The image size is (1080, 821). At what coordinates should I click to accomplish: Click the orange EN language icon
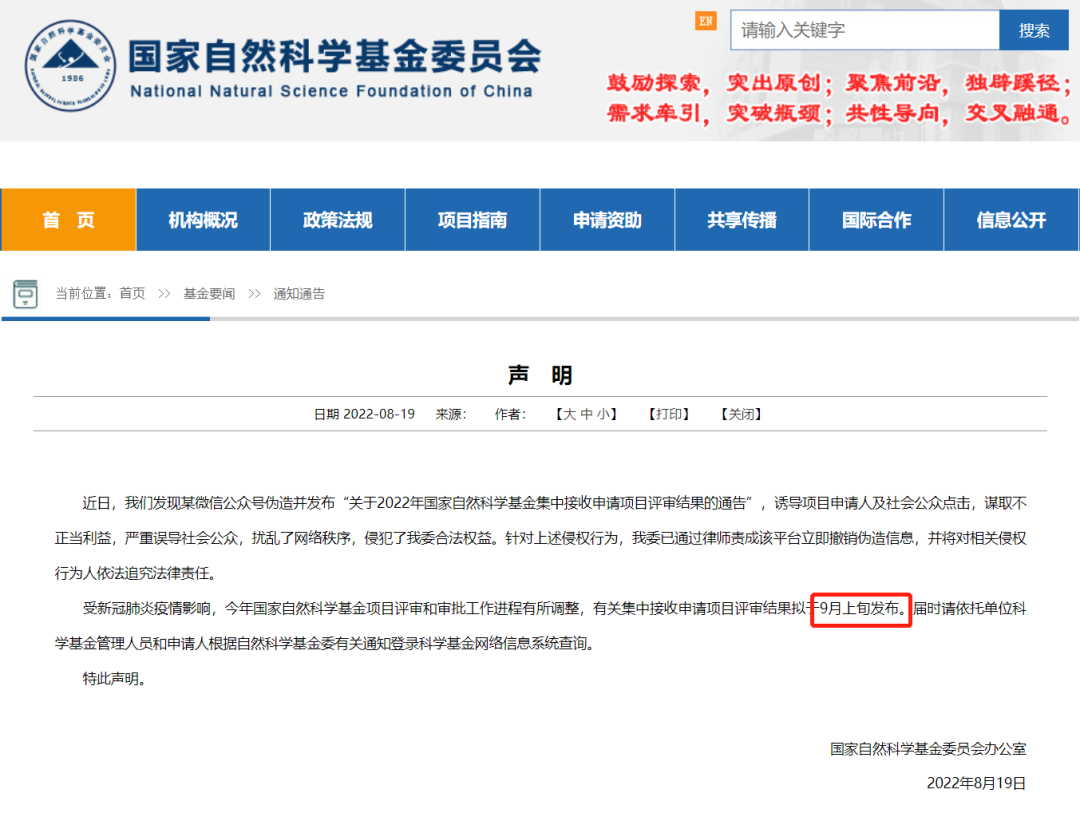(x=706, y=21)
